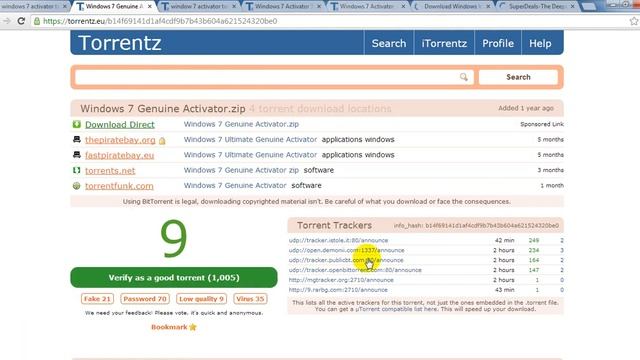Open the Search menu in Torrentz header
This screenshot has width=640, height=360.
389,43
